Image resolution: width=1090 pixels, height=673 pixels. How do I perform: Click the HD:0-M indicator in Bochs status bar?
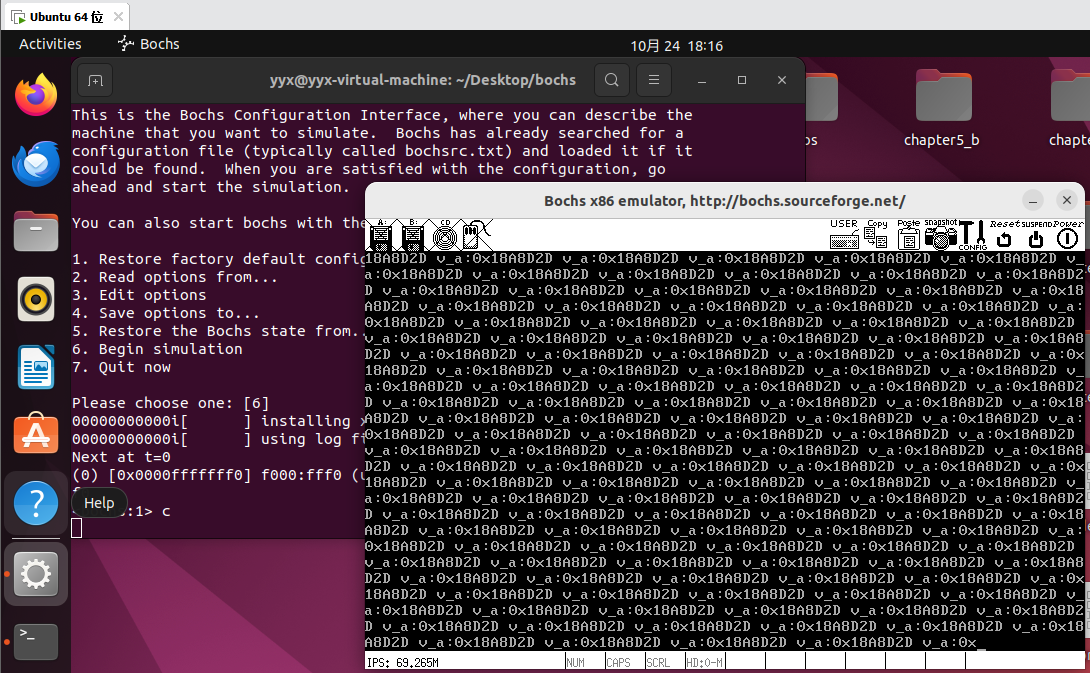[x=704, y=663]
